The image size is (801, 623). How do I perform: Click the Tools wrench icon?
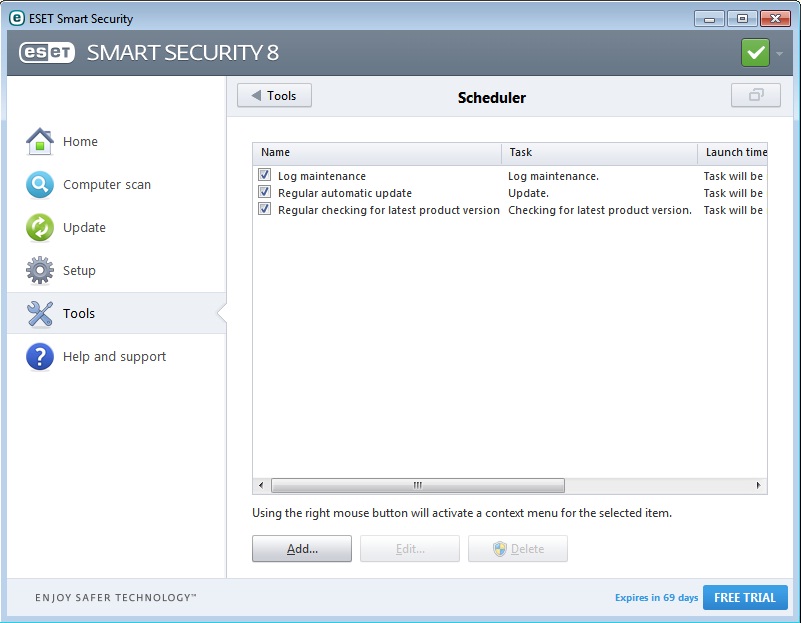click(40, 313)
